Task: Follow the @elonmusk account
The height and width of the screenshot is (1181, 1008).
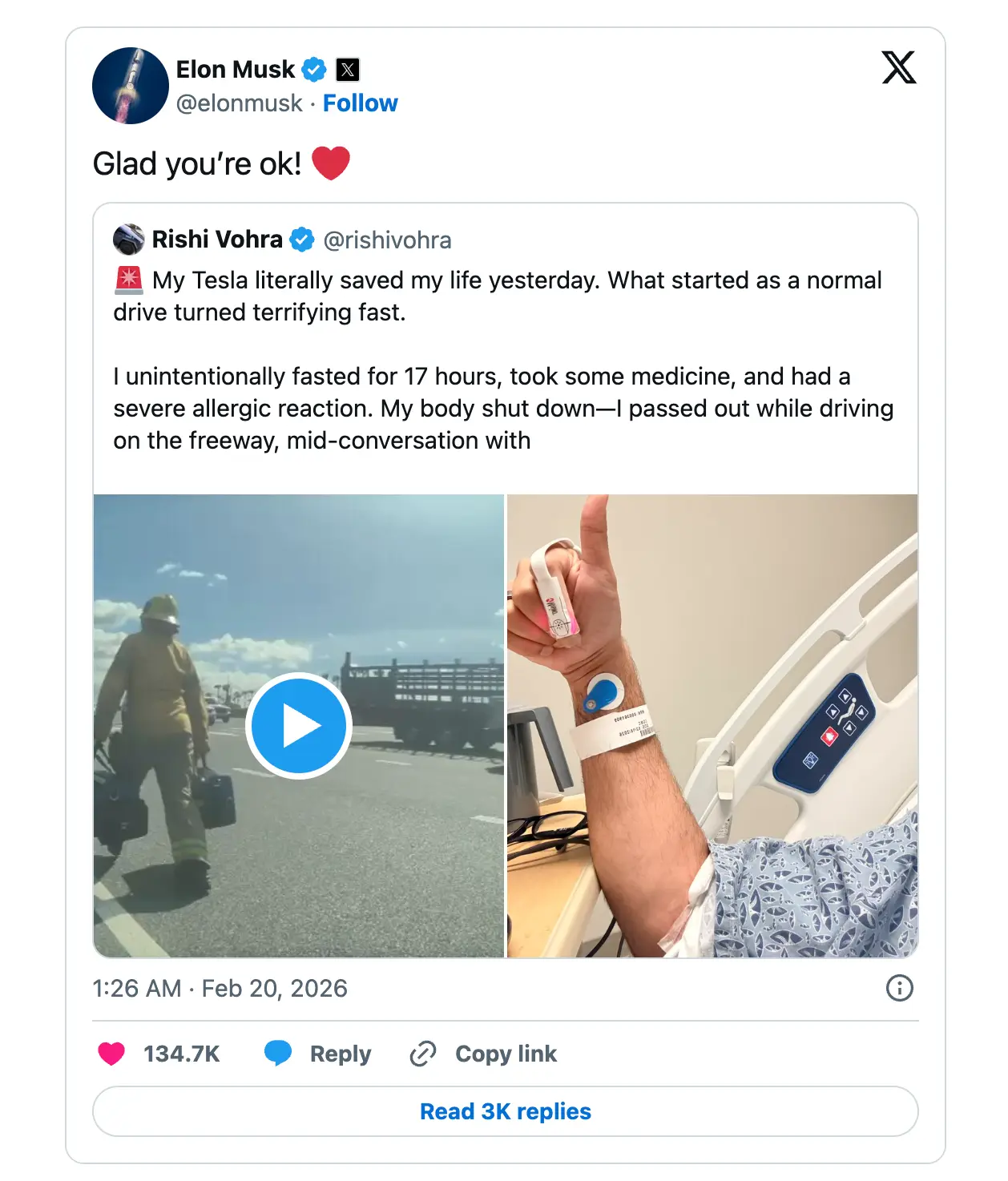Action: pyautogui.click(x=360, y=103)
